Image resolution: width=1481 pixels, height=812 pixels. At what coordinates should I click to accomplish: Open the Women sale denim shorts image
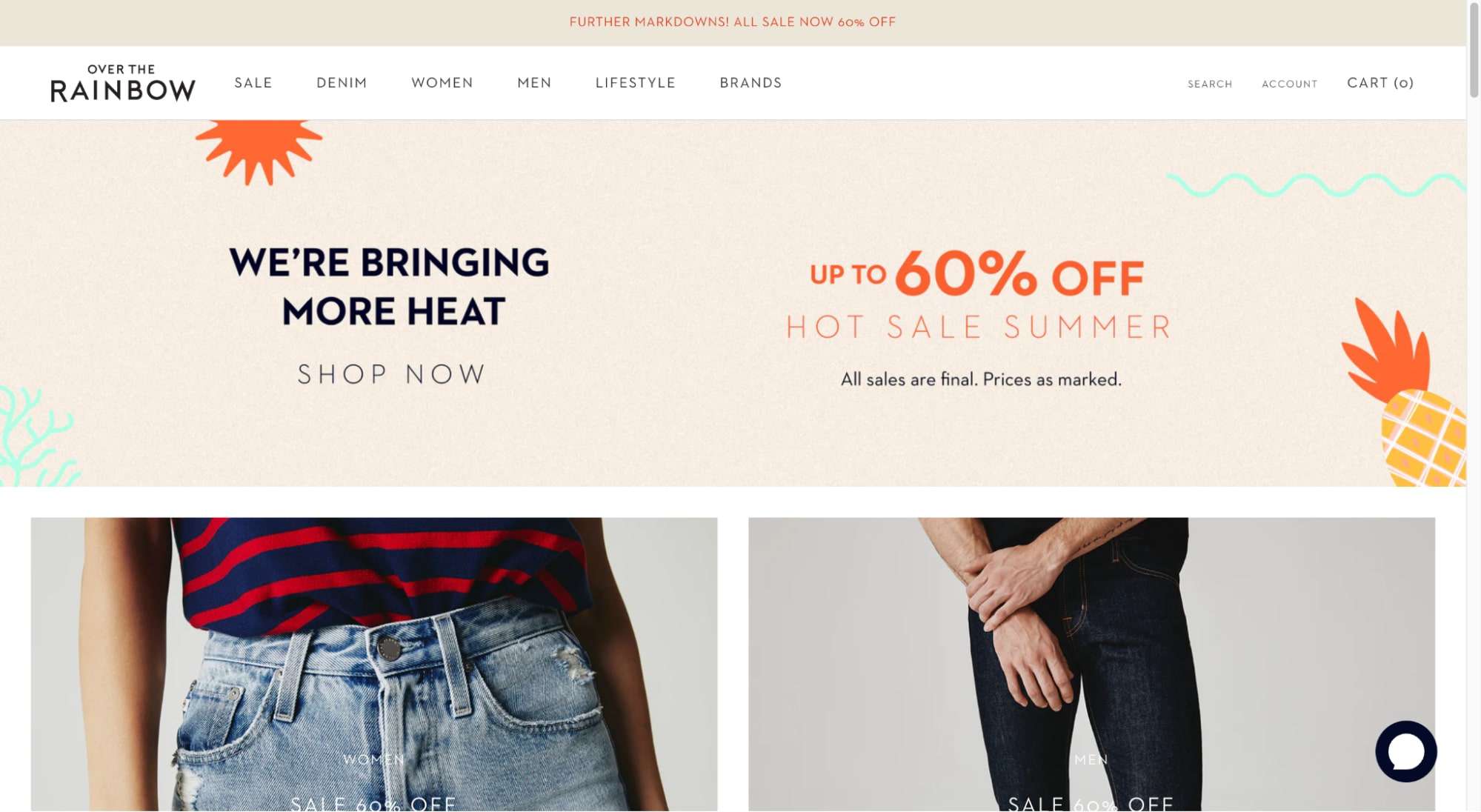(374, 664)
